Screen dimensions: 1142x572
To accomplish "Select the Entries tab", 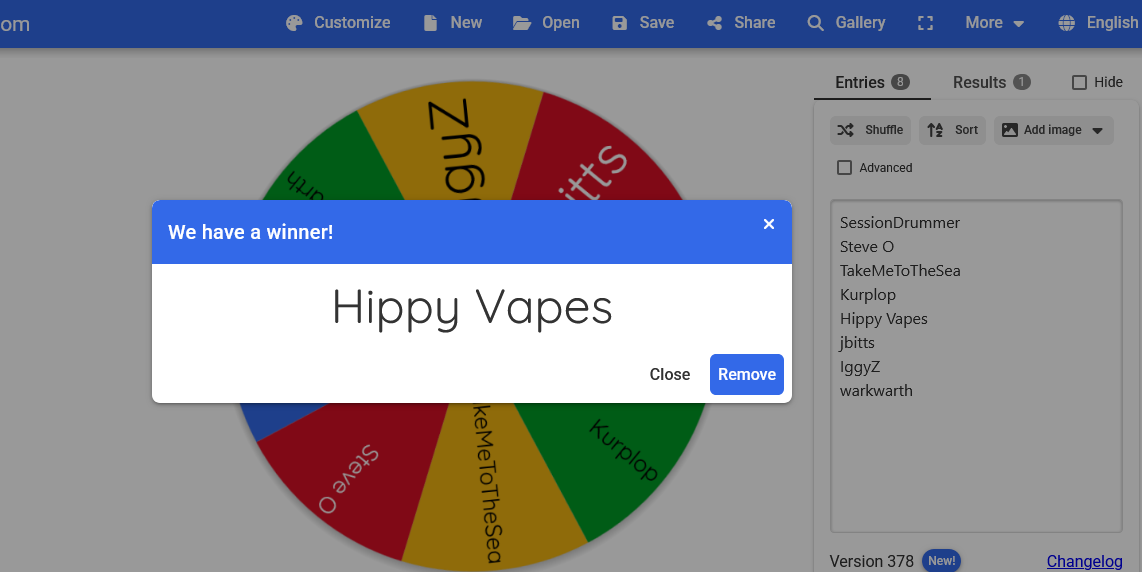I will point(871,83).
